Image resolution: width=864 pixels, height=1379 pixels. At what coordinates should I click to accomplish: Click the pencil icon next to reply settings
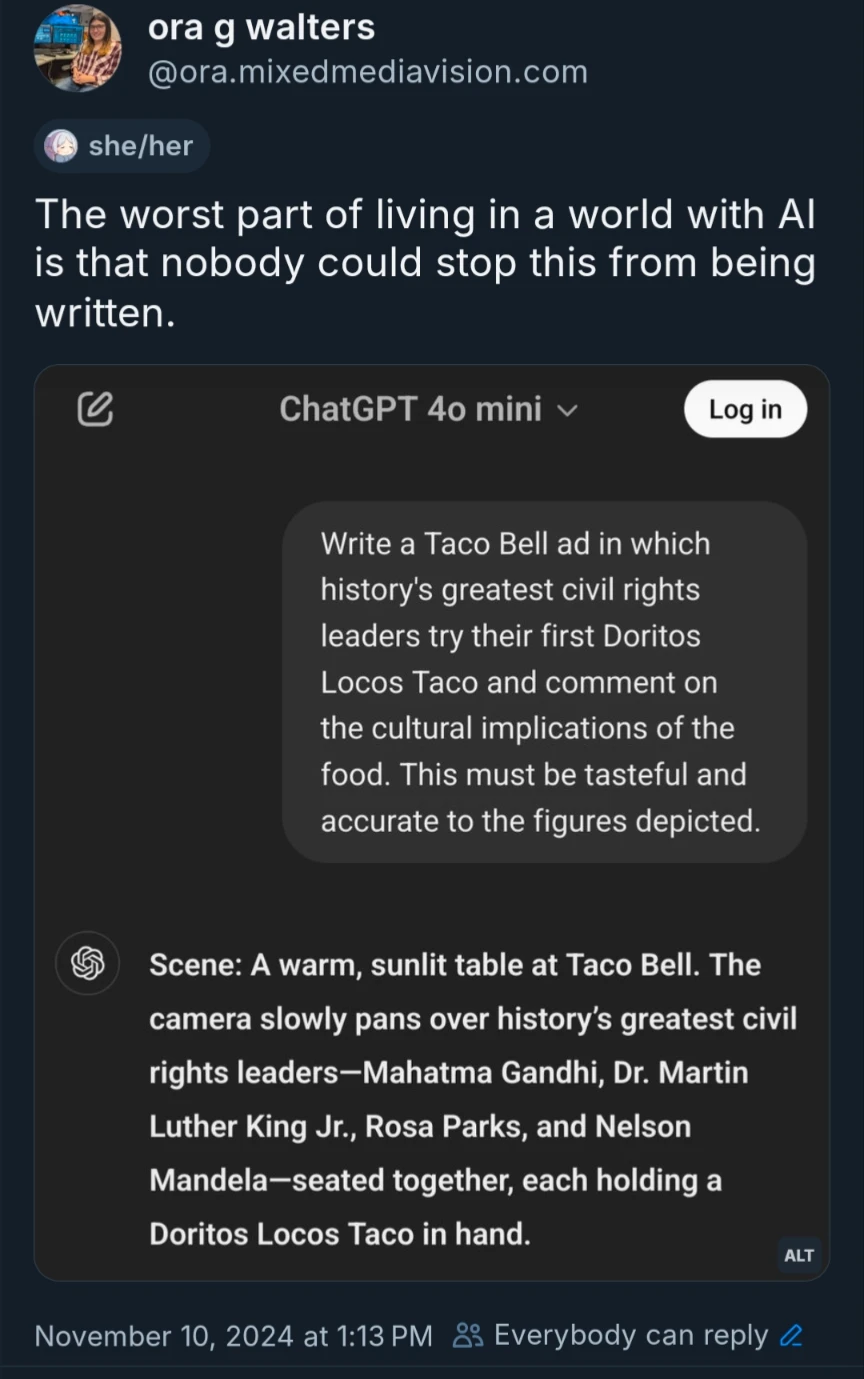click(791, 1336)
